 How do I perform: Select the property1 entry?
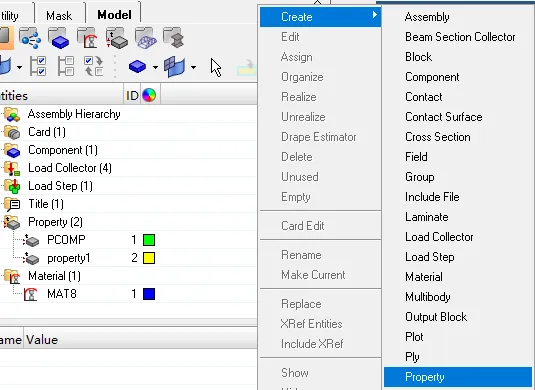click(69, 258)
